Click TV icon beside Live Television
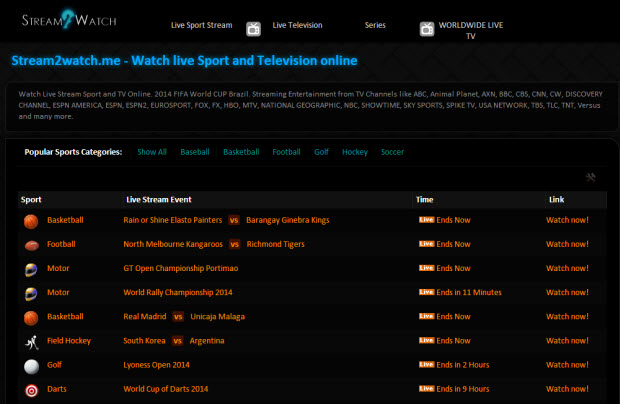The height and width of the screenshot is (404, 620). pyautogui.click(x=253, y=29)
